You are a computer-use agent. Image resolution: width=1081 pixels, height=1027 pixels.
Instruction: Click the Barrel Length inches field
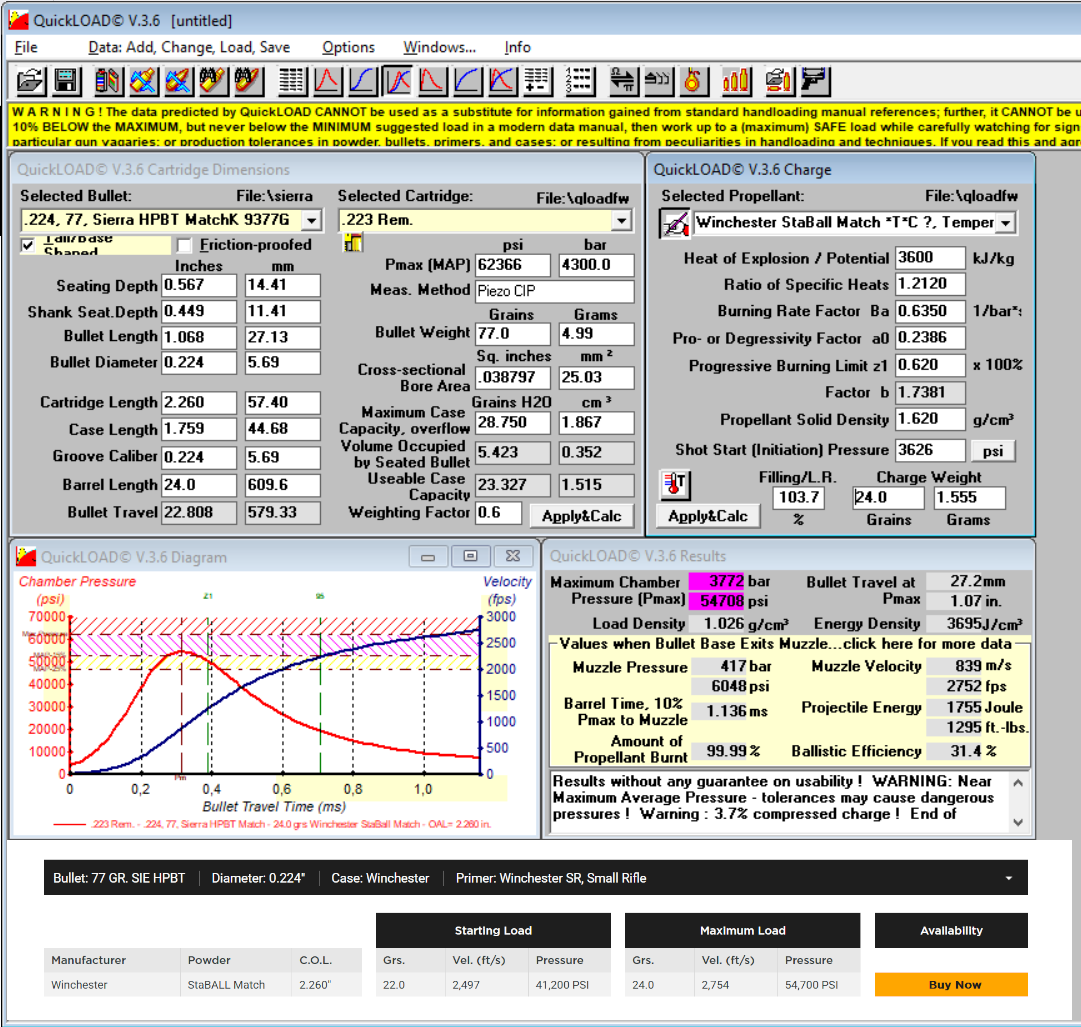[199, 485]
